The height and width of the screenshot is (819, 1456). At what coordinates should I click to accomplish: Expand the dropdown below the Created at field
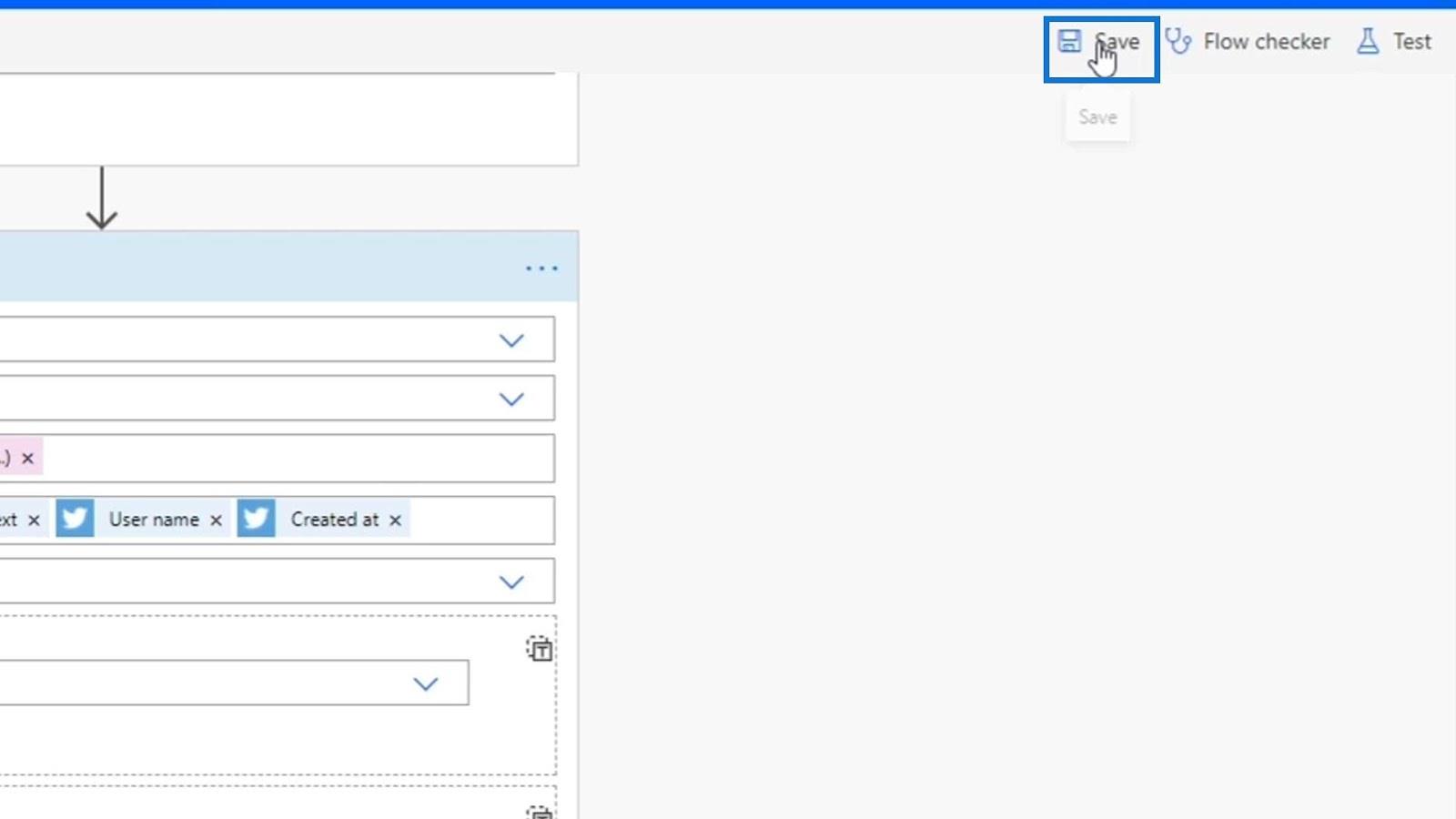click(x=511, y=582)
